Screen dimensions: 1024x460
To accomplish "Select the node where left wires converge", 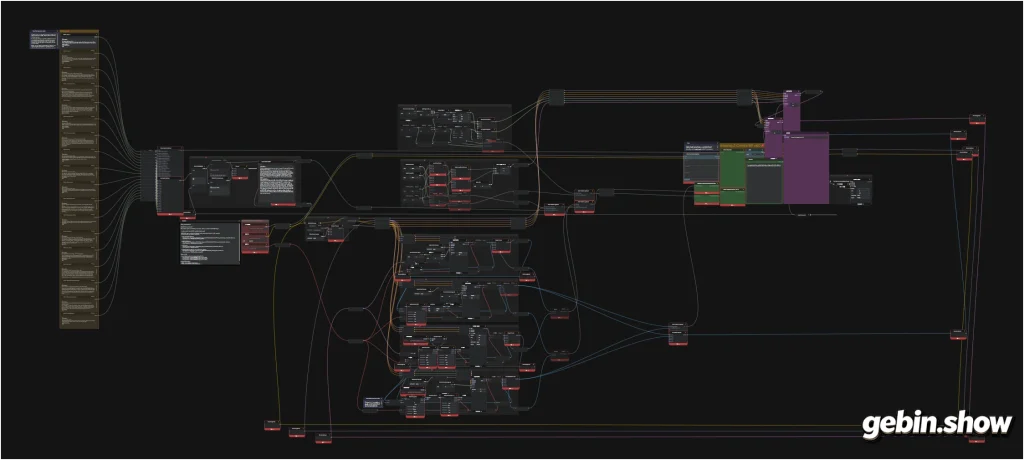I will [170, 180].
